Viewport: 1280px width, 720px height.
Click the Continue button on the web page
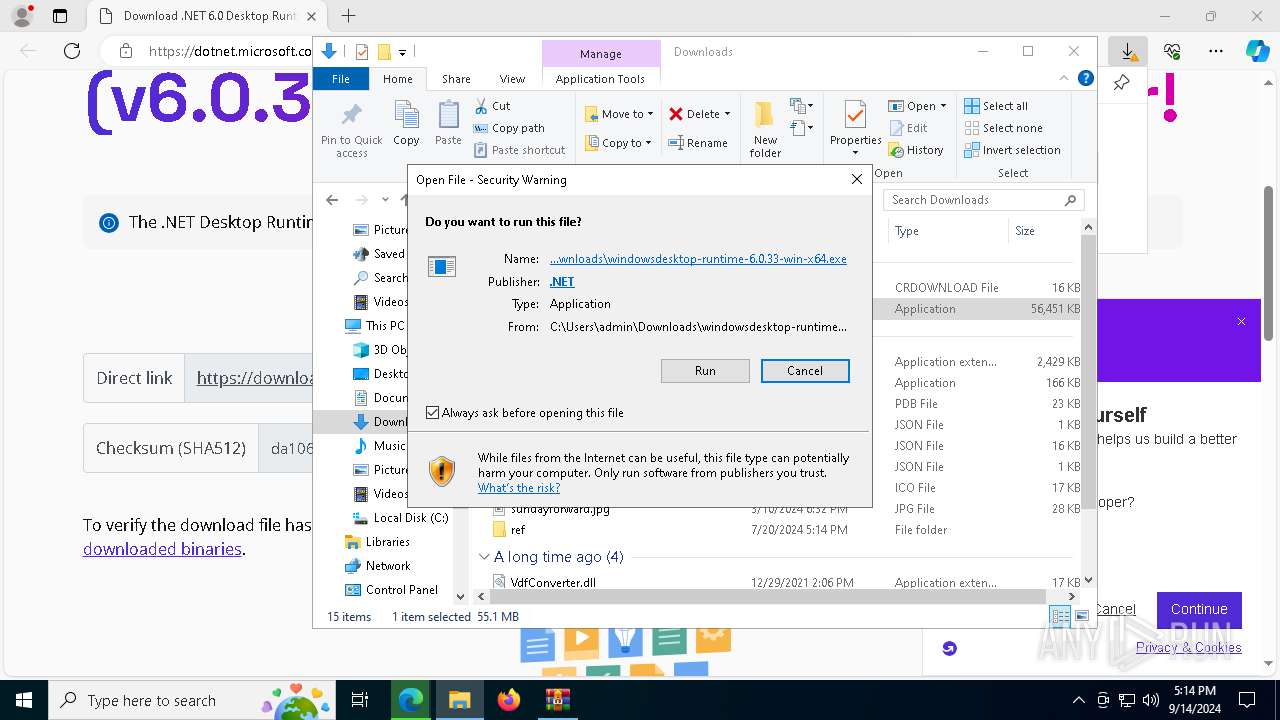[x=1199, y=609]
